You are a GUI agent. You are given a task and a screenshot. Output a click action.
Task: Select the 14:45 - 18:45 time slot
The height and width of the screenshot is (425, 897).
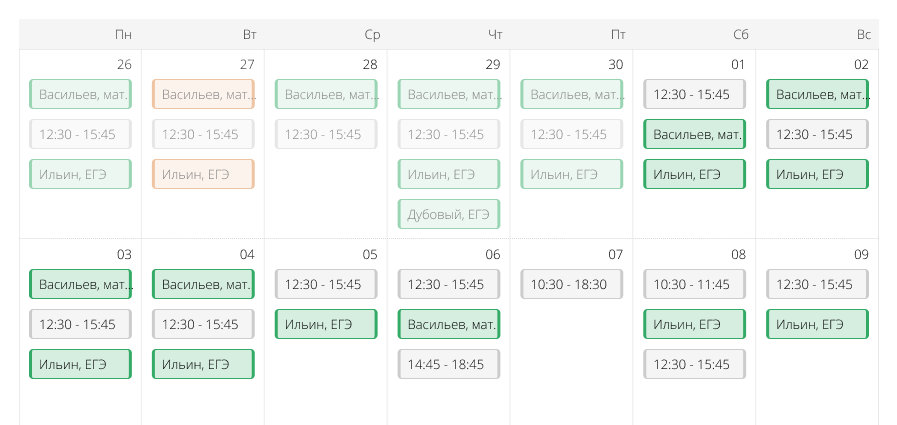pos(449,364)
